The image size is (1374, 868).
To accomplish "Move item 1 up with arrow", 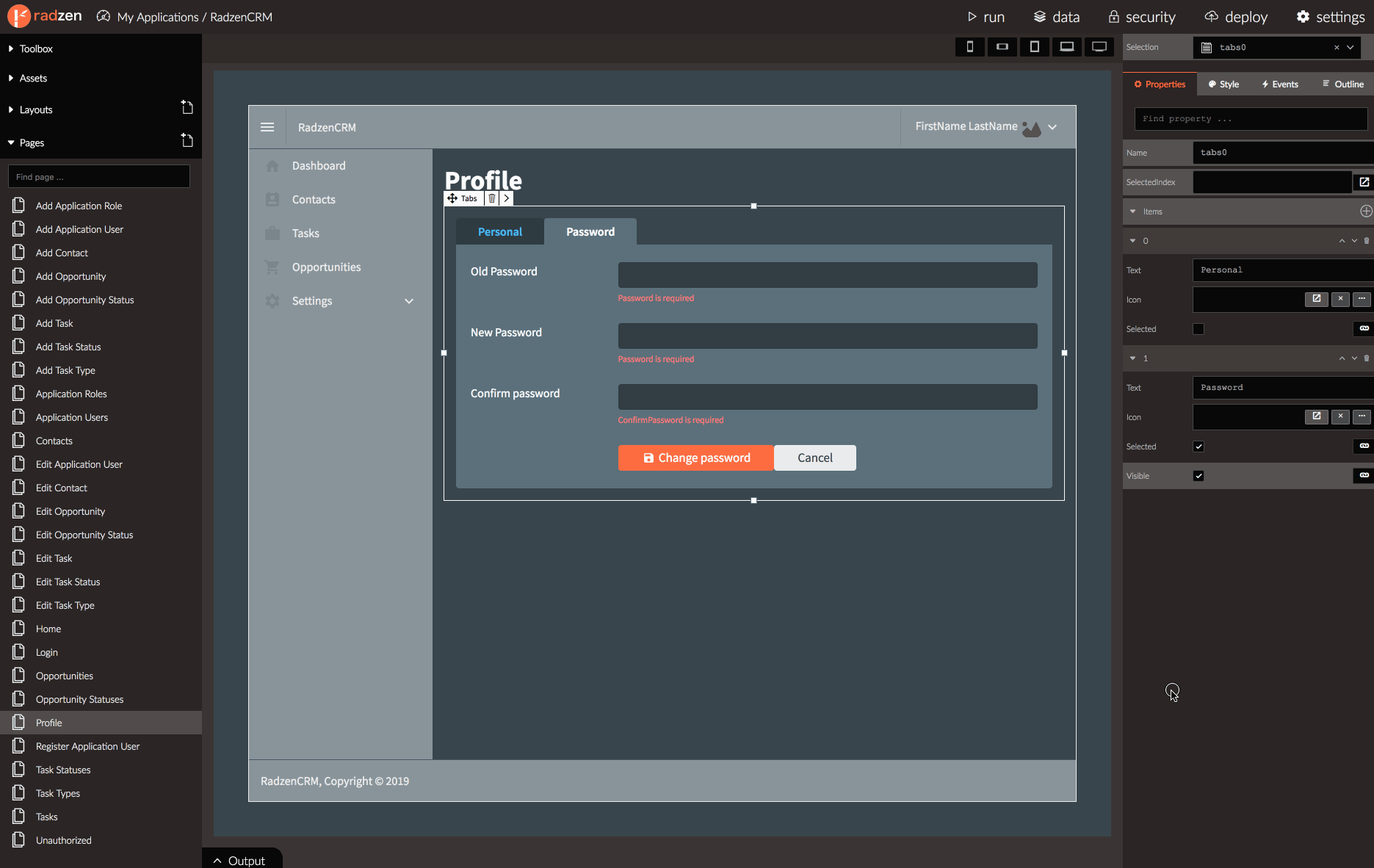I will (x=1342, y=358).
